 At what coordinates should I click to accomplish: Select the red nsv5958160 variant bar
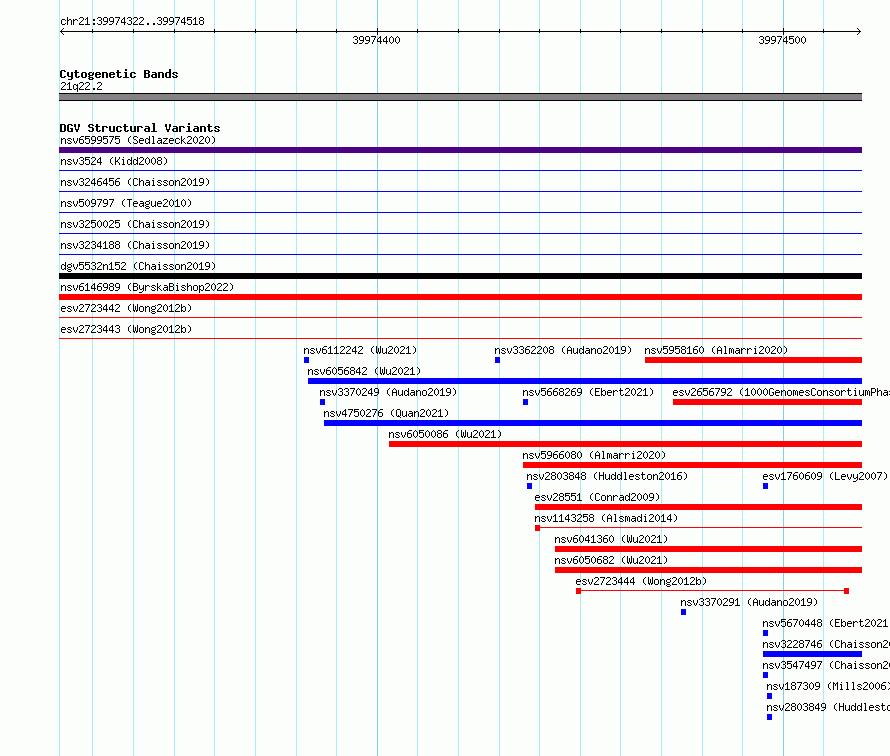(x=753, y=360)
